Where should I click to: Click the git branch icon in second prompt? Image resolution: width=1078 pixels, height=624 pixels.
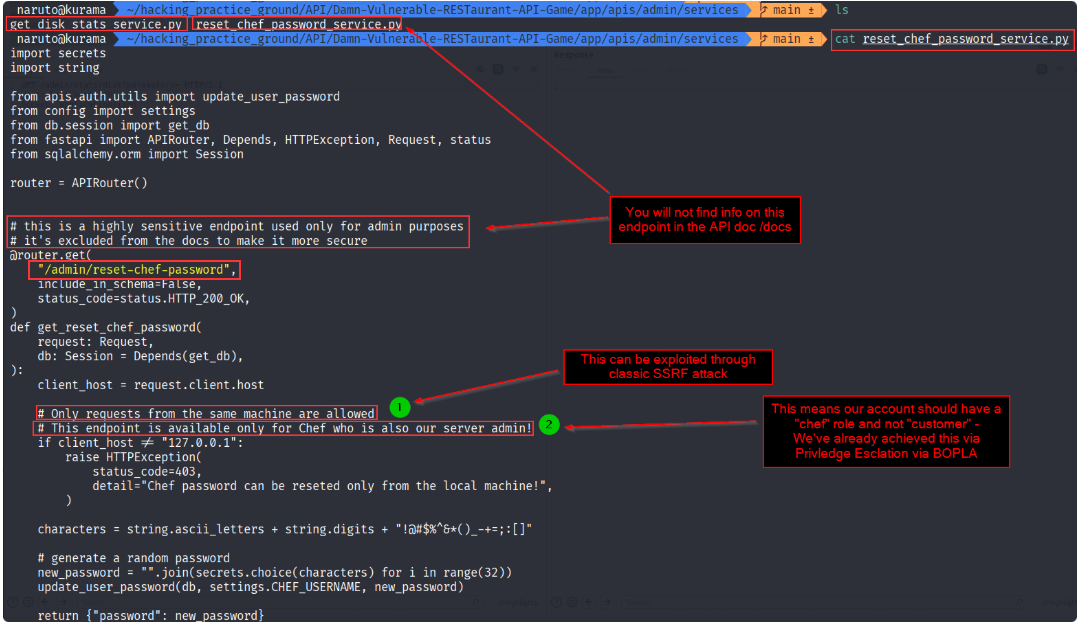point(764,38)
